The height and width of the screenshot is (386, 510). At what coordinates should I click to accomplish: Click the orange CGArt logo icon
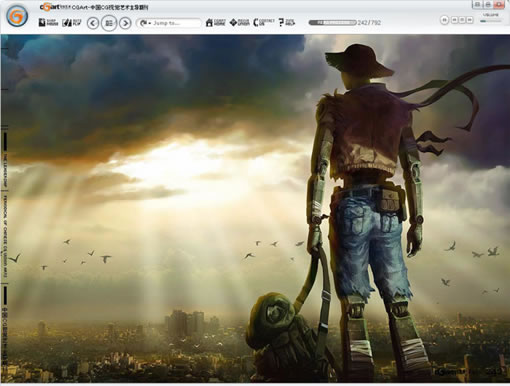[x=17, y=16]
